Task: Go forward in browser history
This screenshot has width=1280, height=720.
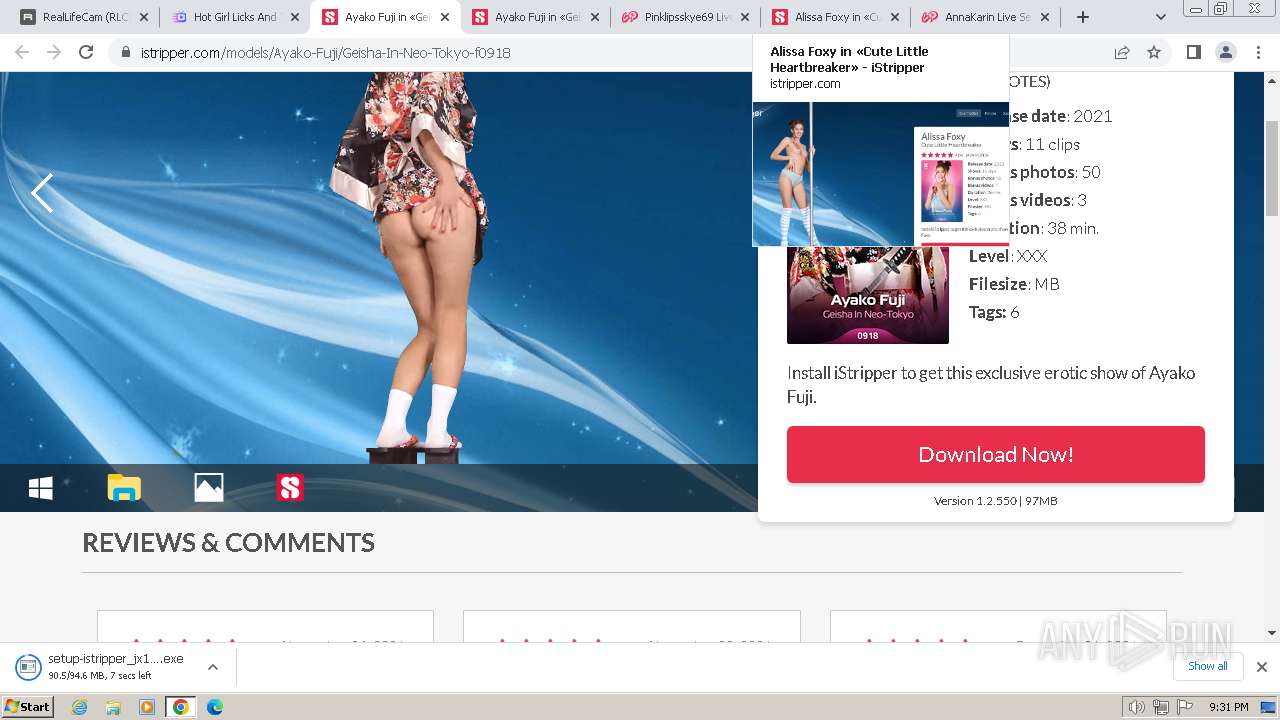Action: click(x=54, y=52)
